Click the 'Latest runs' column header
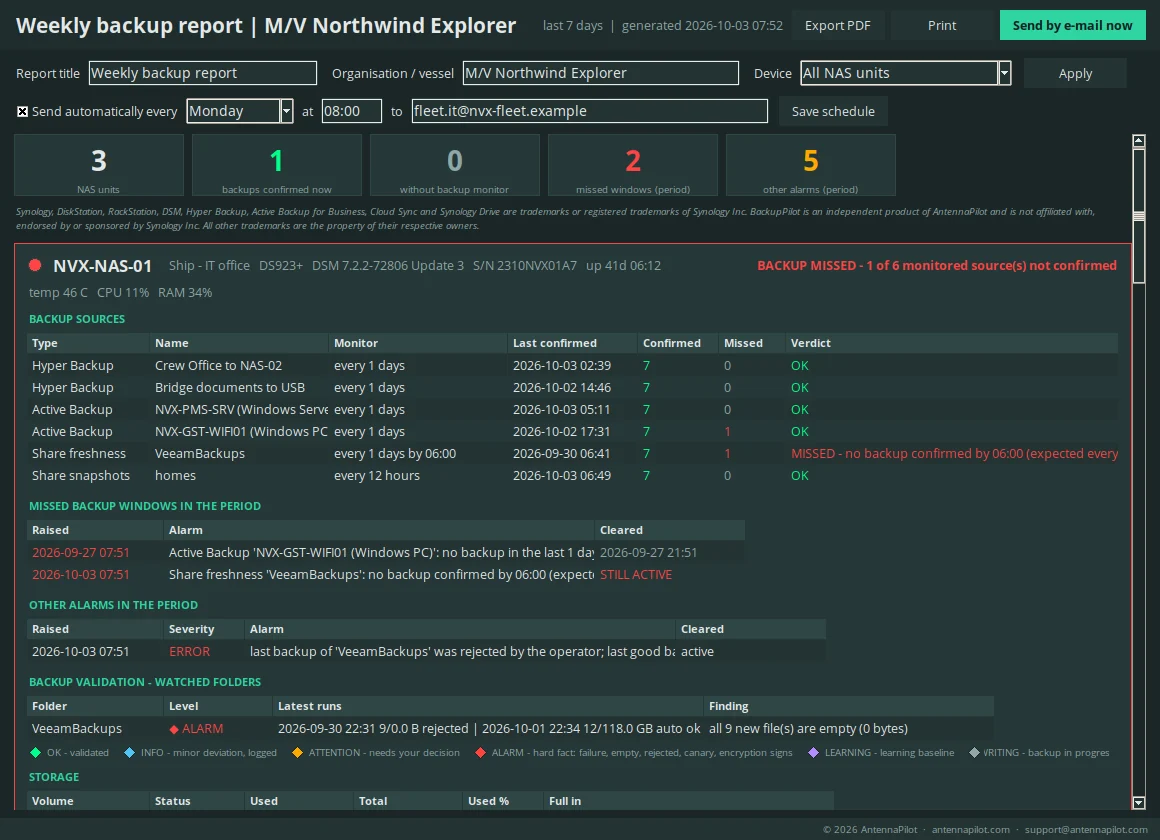The height and width of the screenshot is (840, 1160). pyautogui.click(x=309, y=707)
